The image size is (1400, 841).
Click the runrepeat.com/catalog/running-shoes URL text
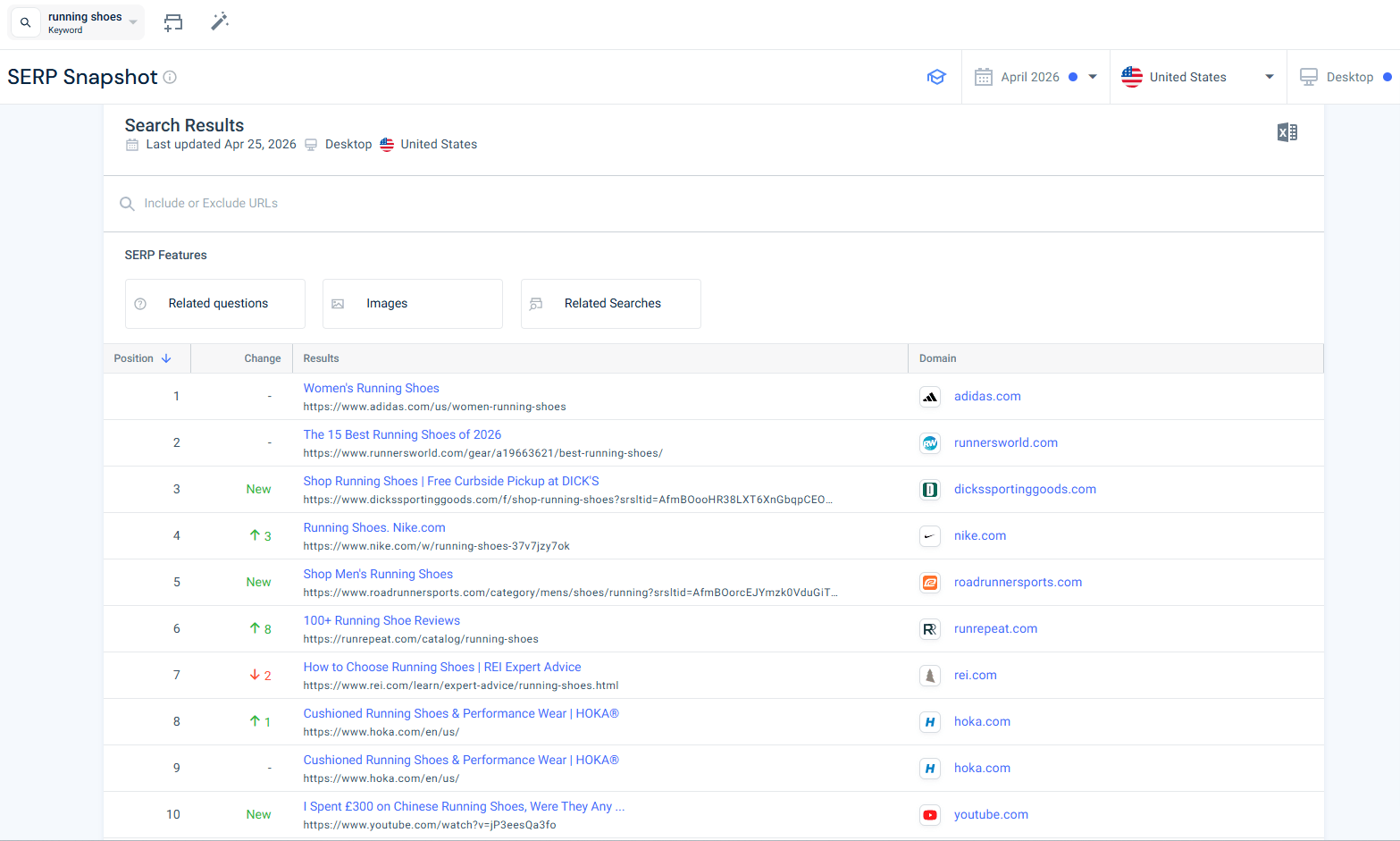tap(421, 639)
